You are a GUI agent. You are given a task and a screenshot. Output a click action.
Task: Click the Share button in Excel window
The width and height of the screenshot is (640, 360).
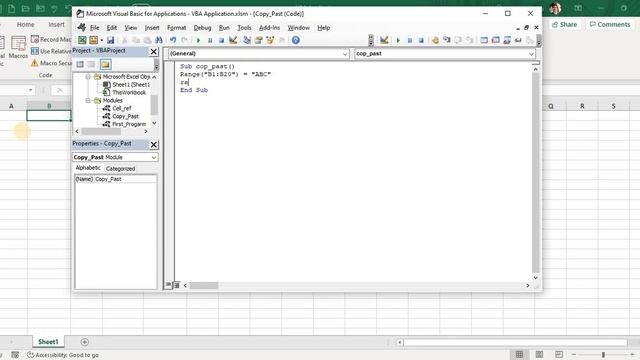564,24
